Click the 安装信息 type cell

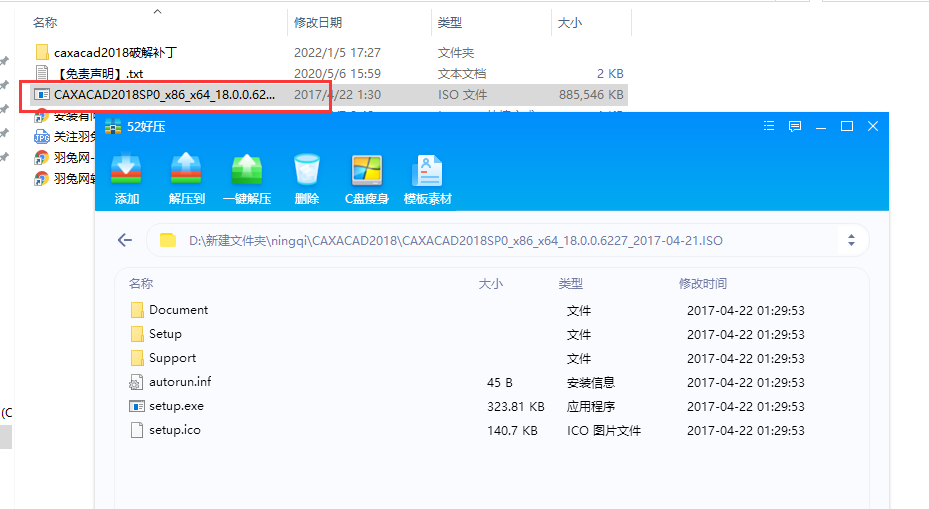click(591, 383)
